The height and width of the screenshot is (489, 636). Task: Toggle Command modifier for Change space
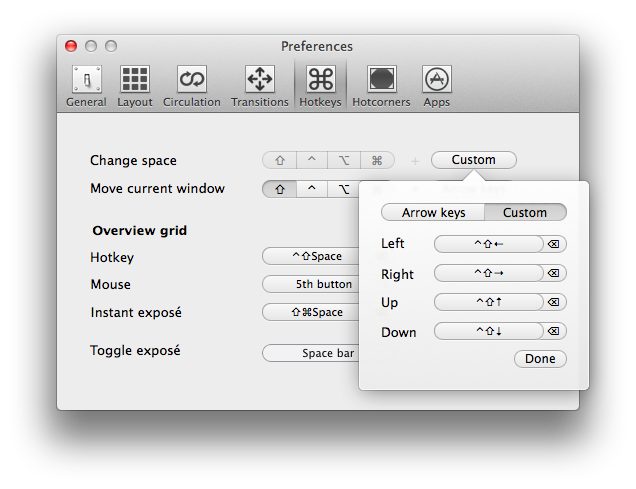(x=377, y=160)
